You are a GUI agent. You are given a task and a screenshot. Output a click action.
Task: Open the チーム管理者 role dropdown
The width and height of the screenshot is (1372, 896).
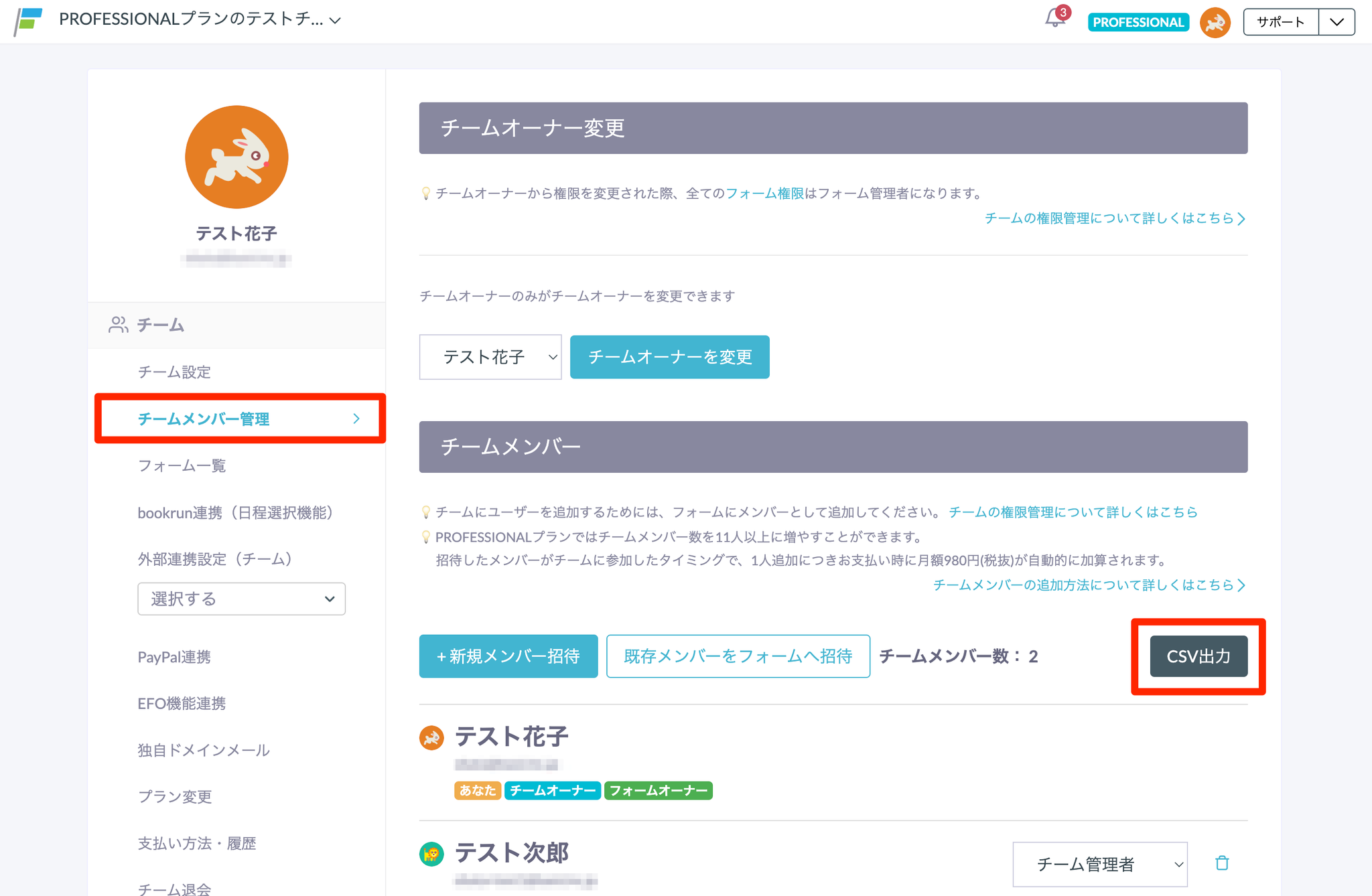coord(1099,864)
